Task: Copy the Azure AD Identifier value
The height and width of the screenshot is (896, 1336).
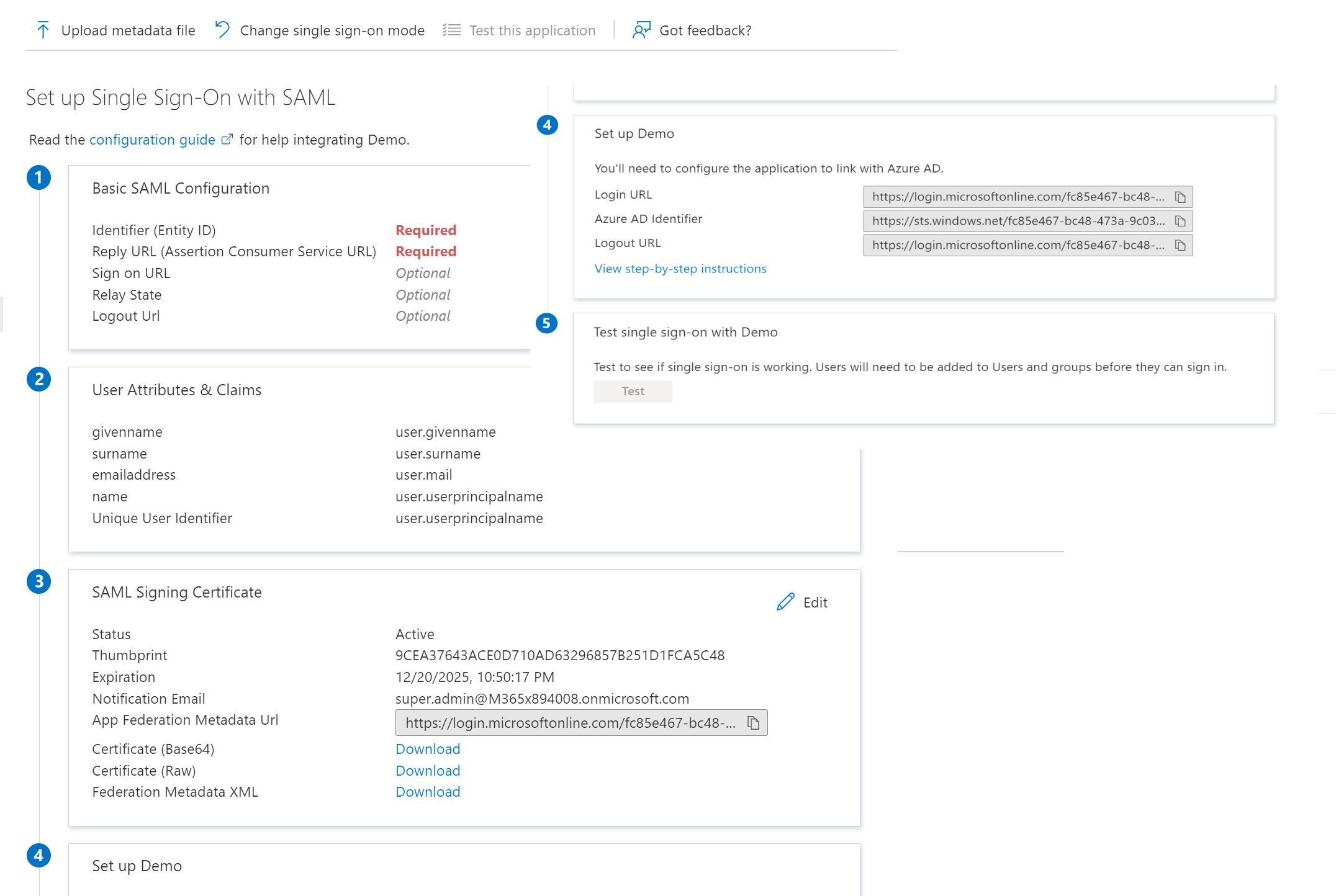Action: pos(1180,222)
